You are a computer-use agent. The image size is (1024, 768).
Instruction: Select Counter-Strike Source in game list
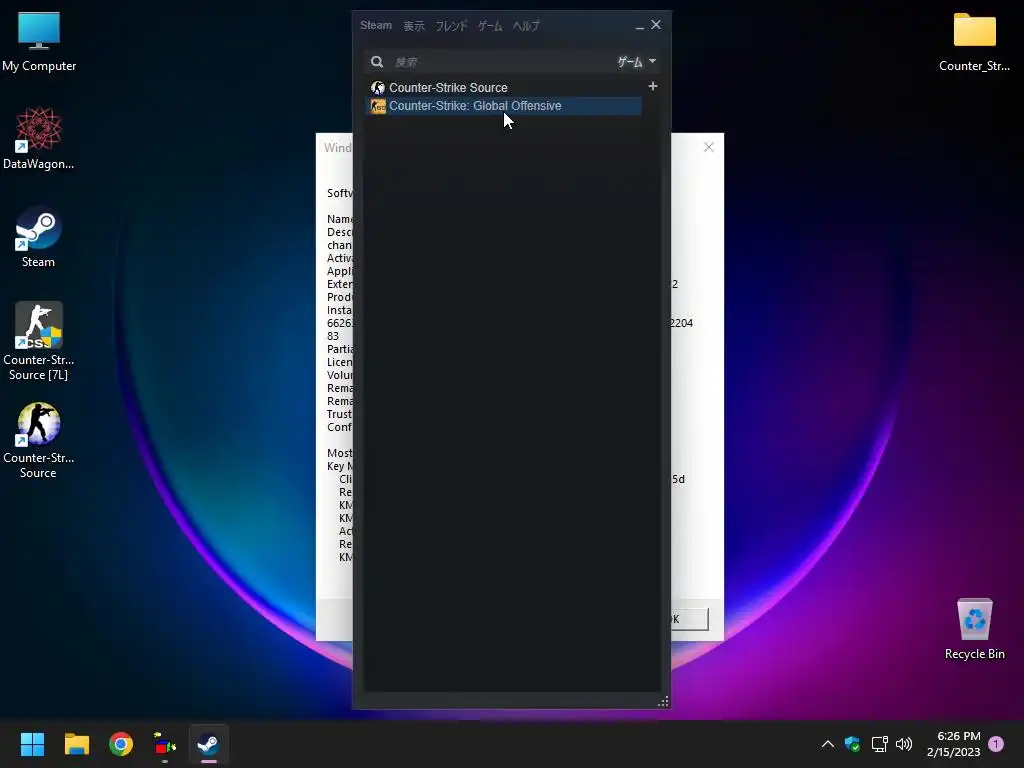pyautogui.click(x=503, y=88)
